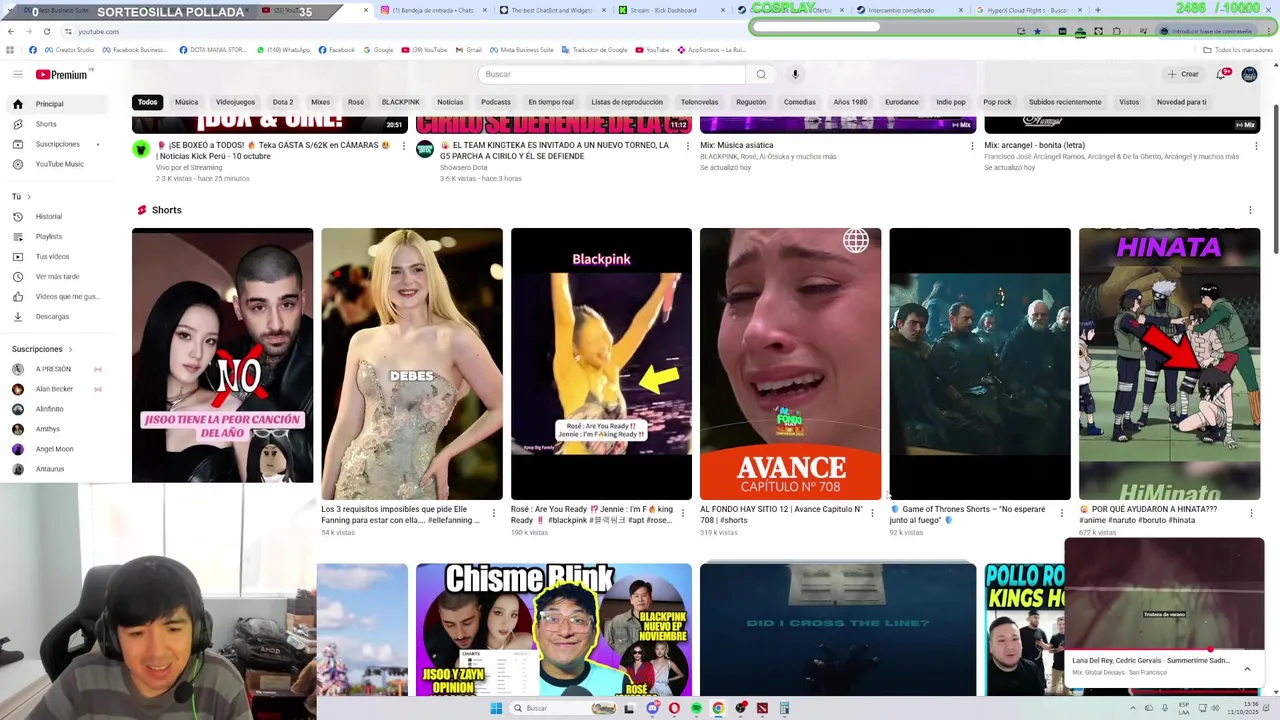Open the Chisme Blink video thumbnail

coord(554,630)
